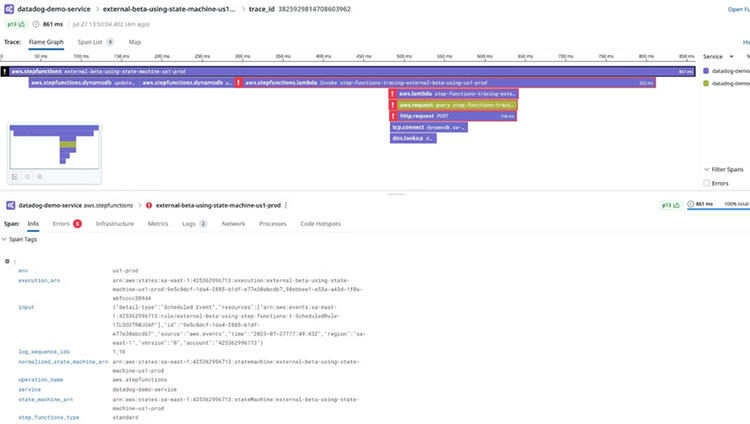Collapse the span tags JSON tree toggle
This screenshot has width=750, height=424.
(7, 261)
